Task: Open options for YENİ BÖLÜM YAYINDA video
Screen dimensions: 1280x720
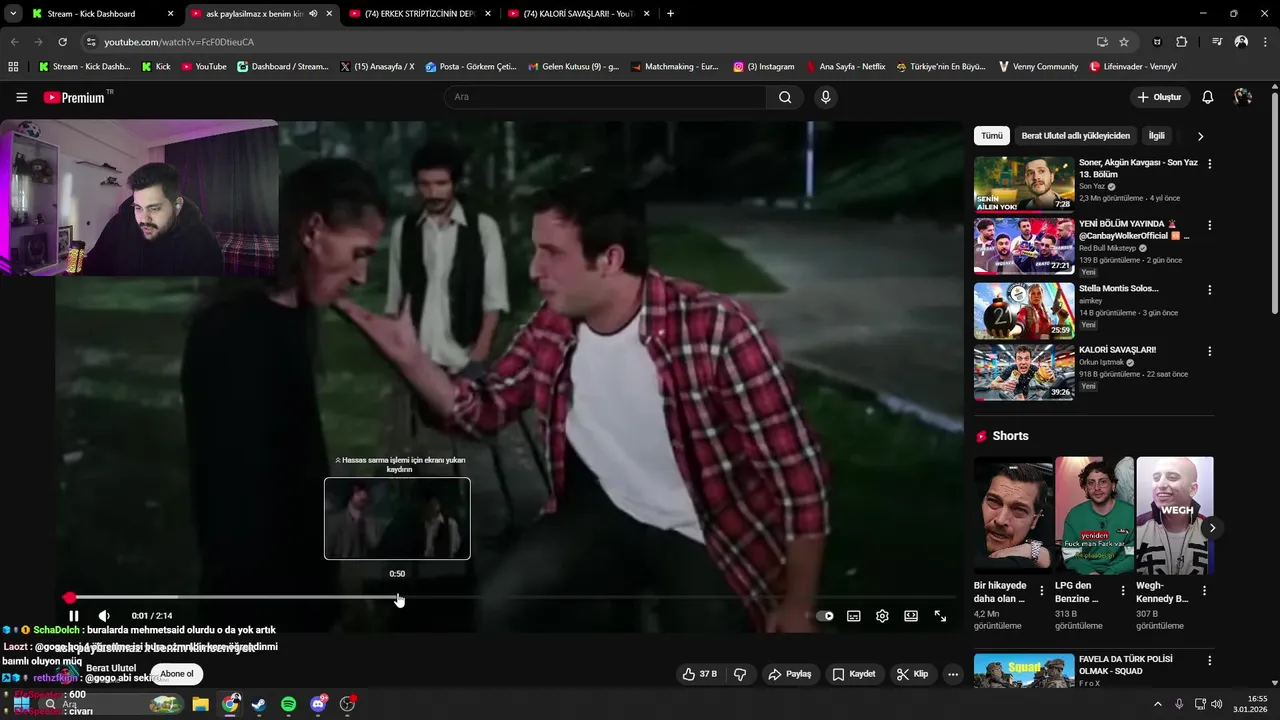Action: (1209, 226)
